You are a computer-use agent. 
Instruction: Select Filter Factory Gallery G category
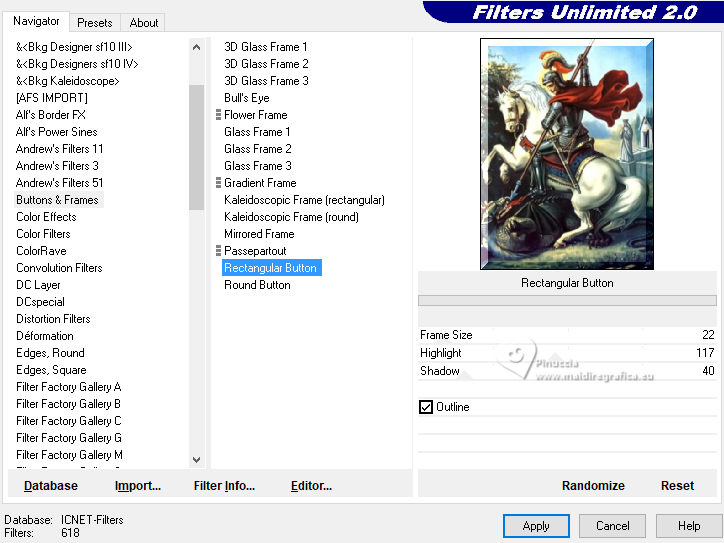point(69,438)
